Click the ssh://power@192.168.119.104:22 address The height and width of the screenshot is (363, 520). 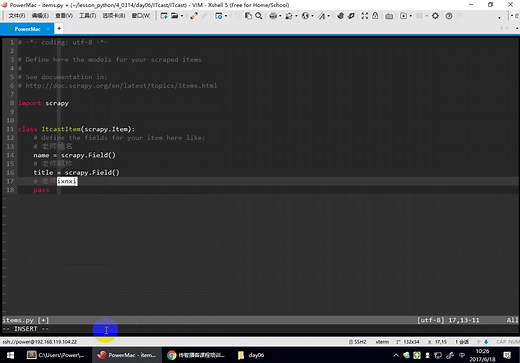[x=40, y=342]
